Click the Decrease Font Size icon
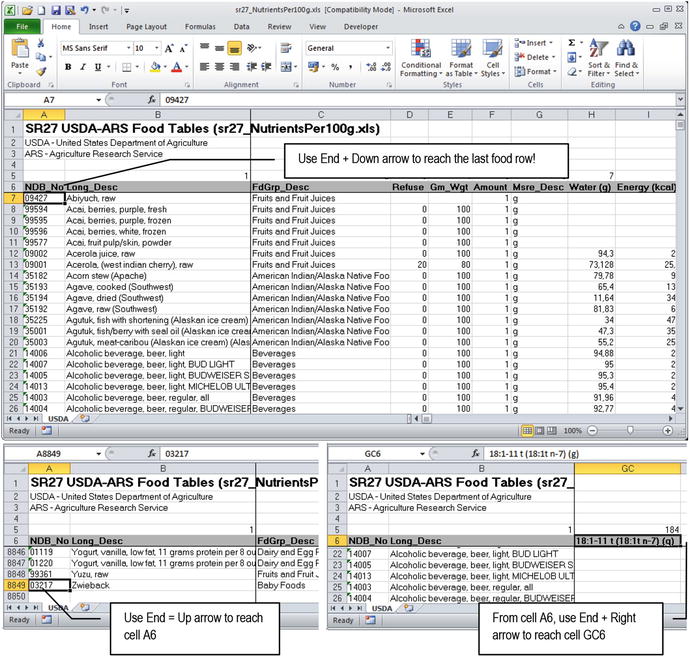Screen dimensions: 690x657 (x=184, y=48)
